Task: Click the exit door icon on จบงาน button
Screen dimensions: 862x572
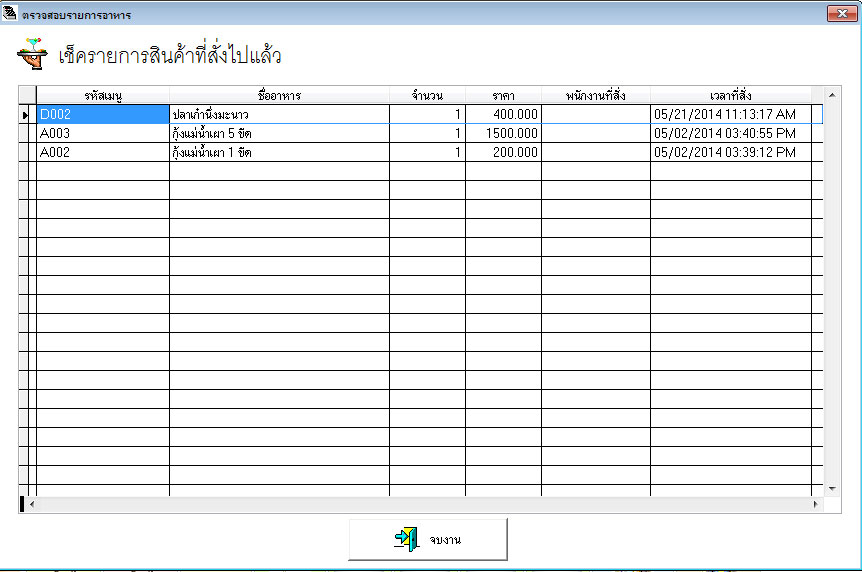Action: click(x=407, y=539)
